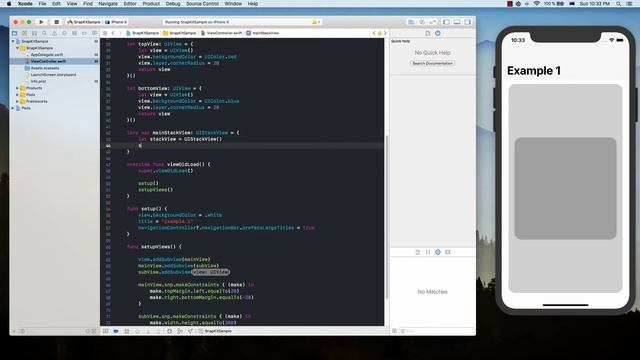Open the File menu
Viewport: 640px width, 360px height.
coord(42,4)
